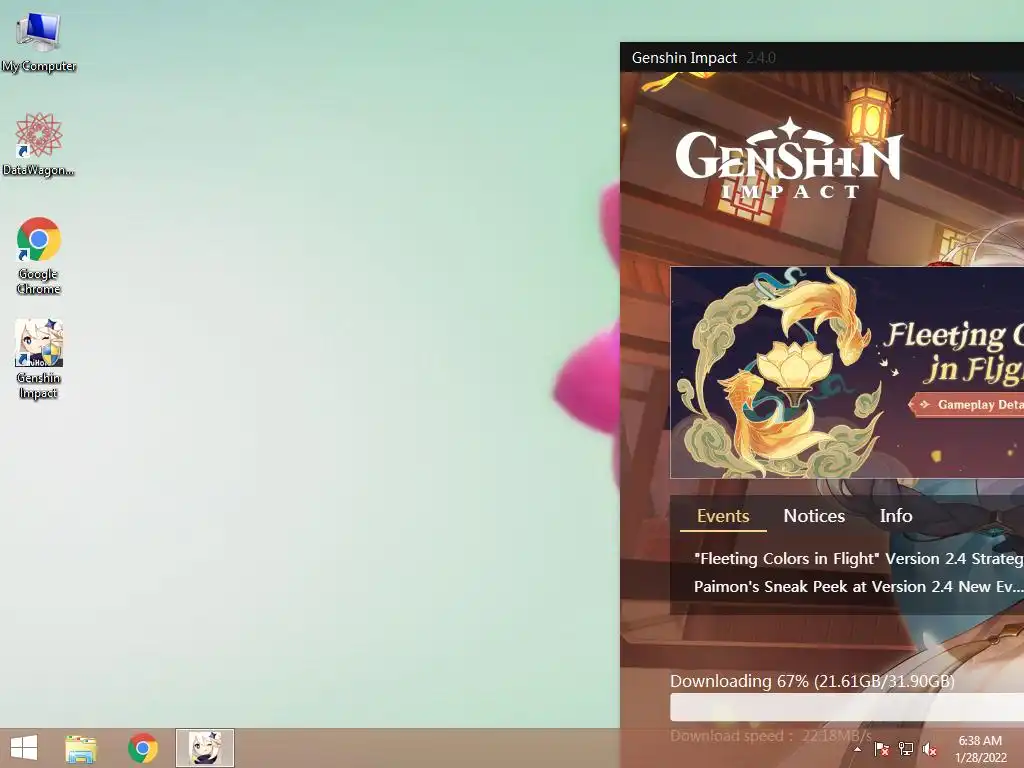1024x768 pixels.
Task: Switch to the Notices tab
Action: click(814, 516)
